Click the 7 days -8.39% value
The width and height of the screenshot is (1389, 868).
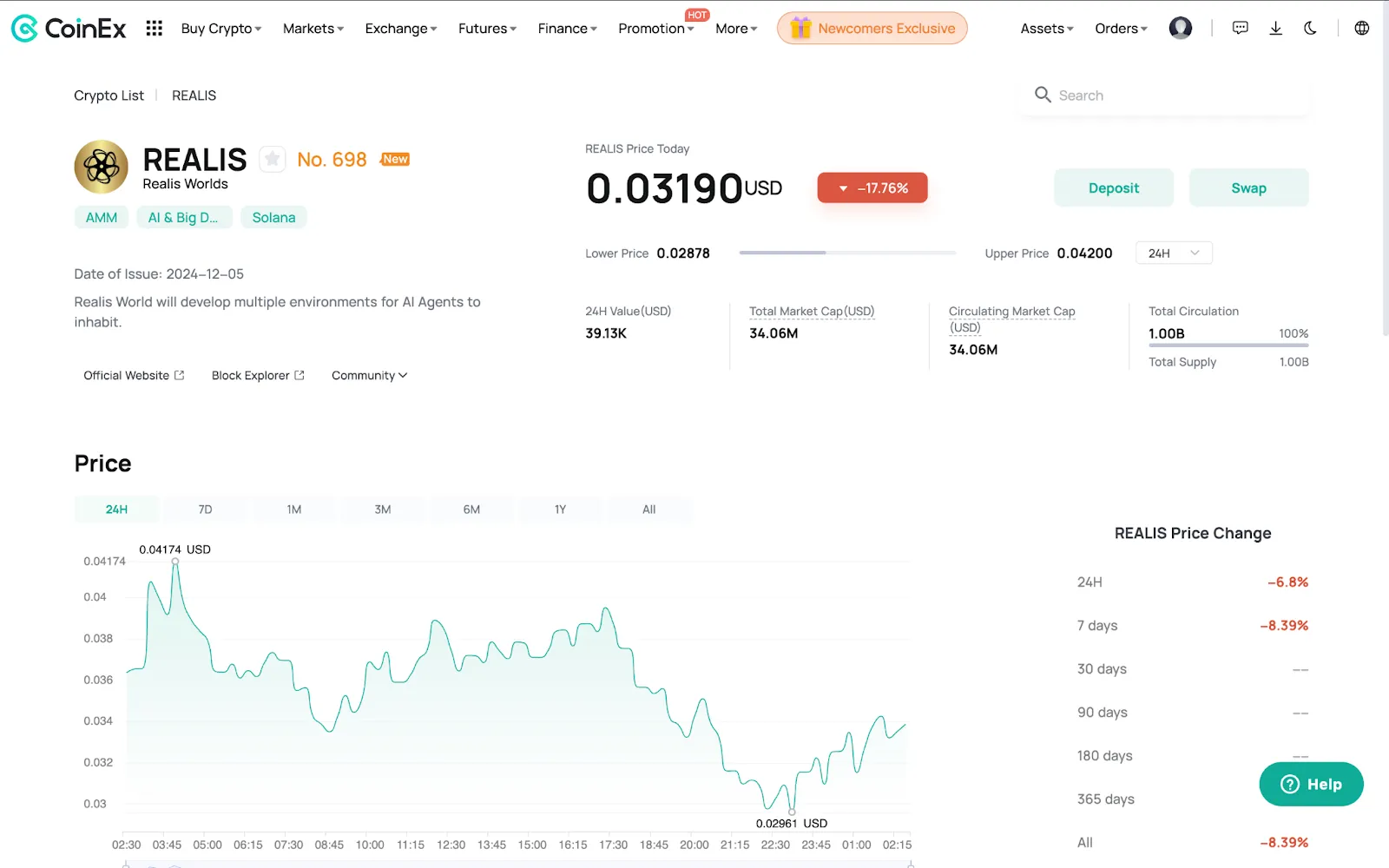(x=1284, y=625)
